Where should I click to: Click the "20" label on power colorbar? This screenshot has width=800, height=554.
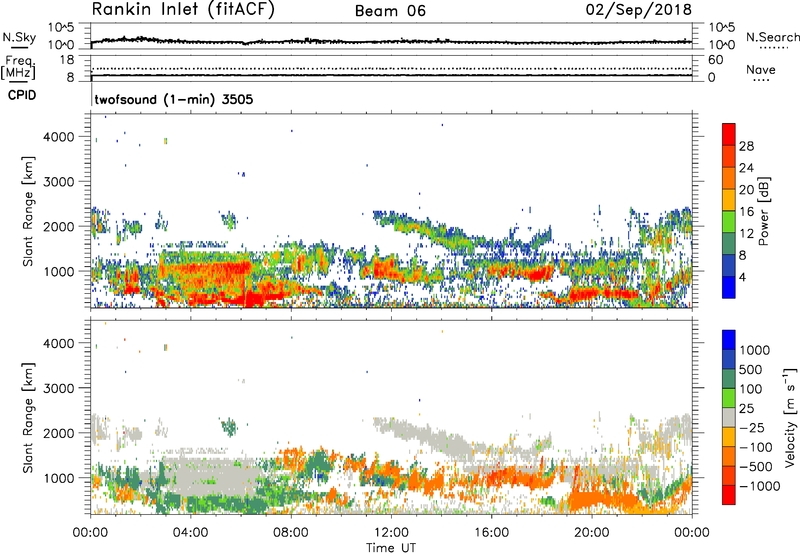point(746,190)
